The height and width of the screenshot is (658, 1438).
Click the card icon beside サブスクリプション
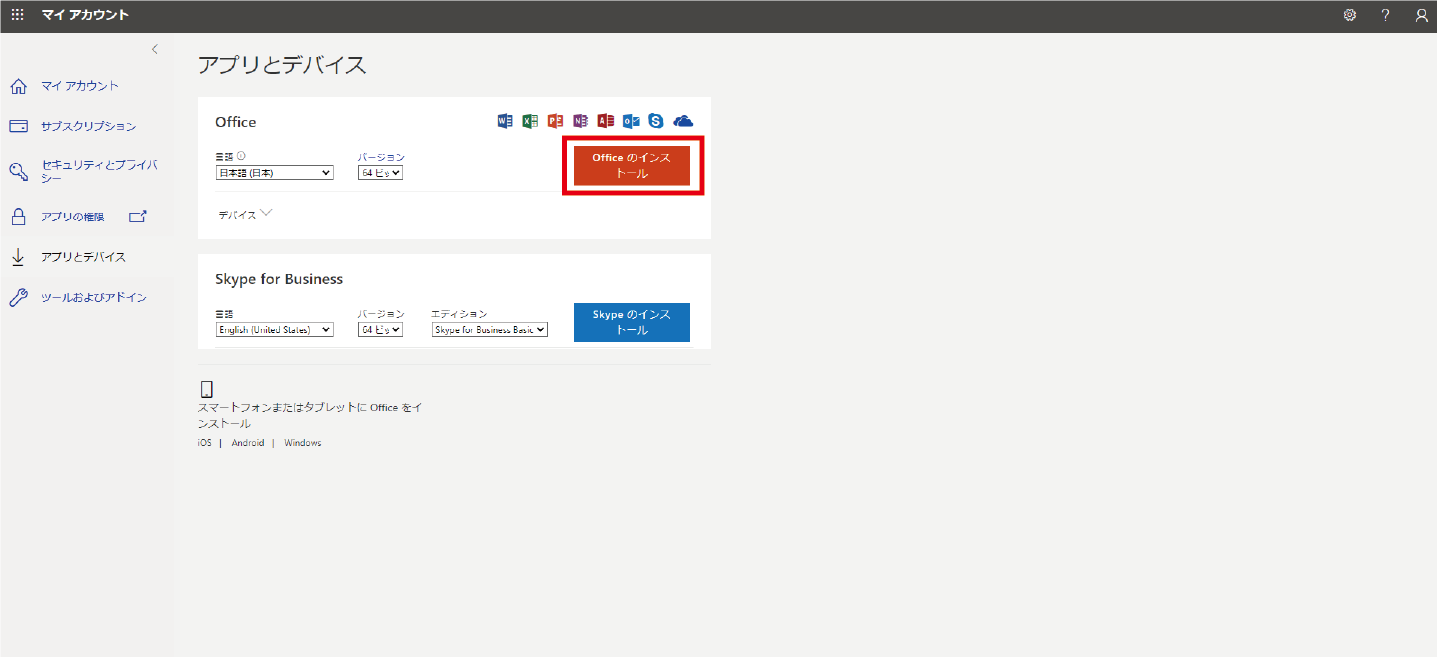click(x=18, y=126)
